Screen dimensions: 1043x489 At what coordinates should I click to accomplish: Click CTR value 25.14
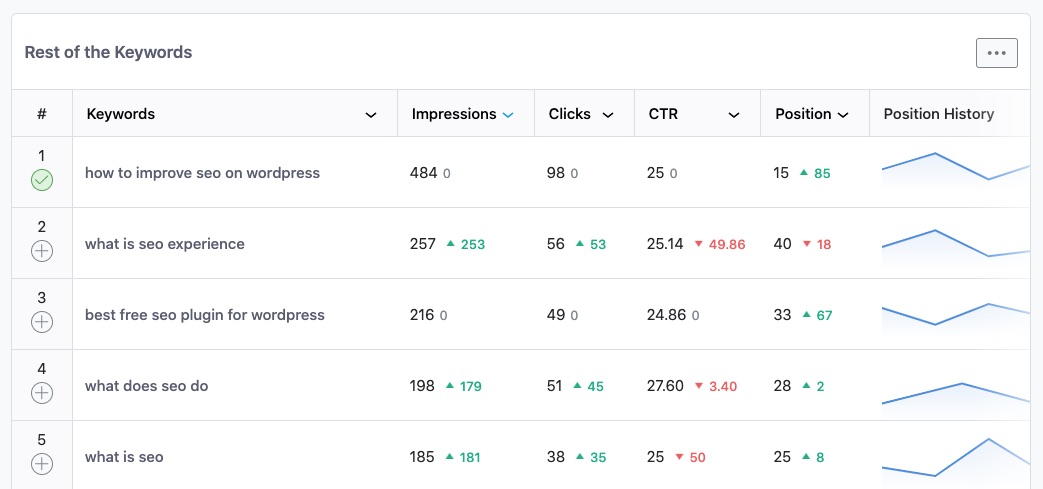pos(665,244)
